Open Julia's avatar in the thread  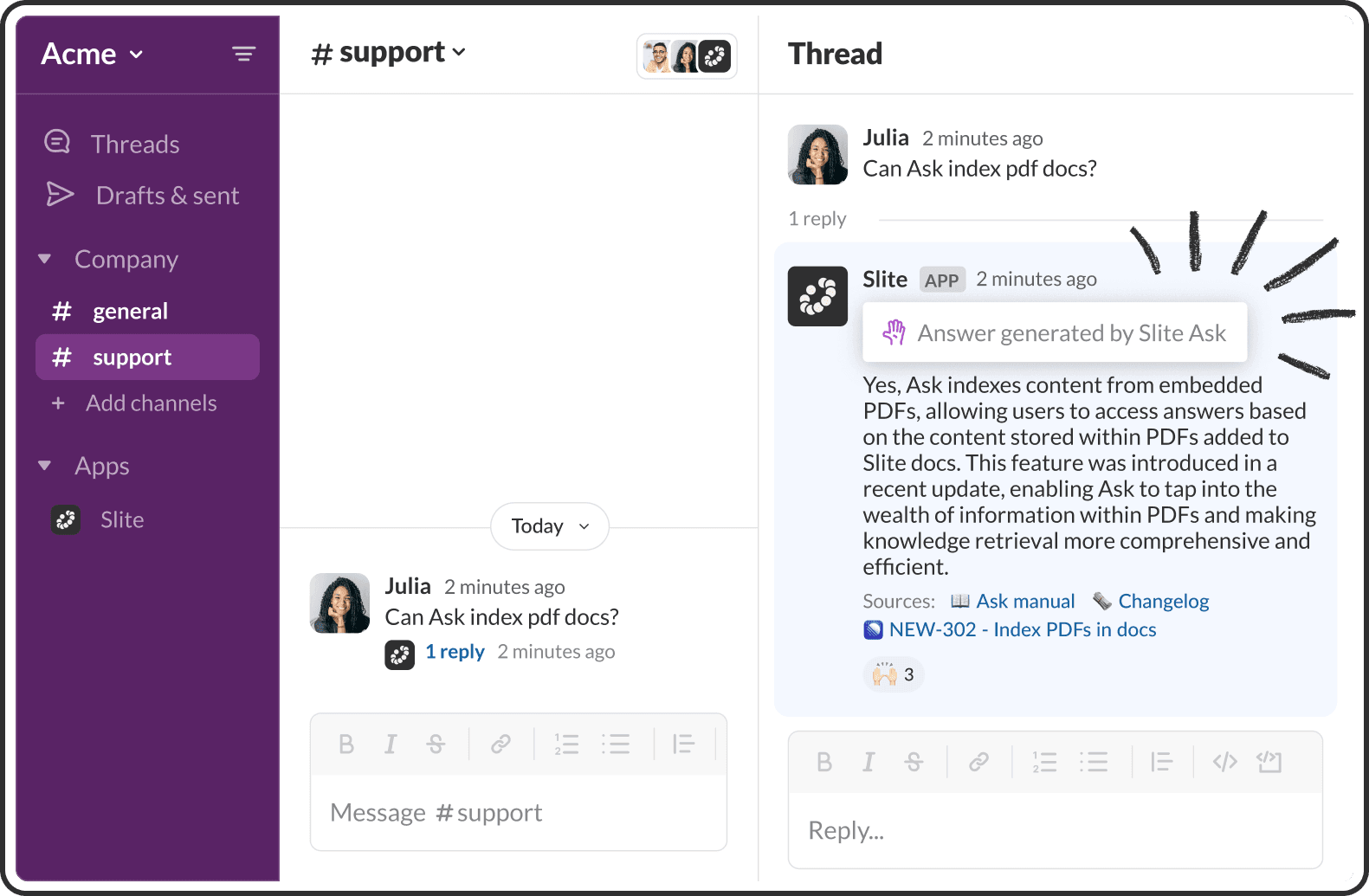817,154
